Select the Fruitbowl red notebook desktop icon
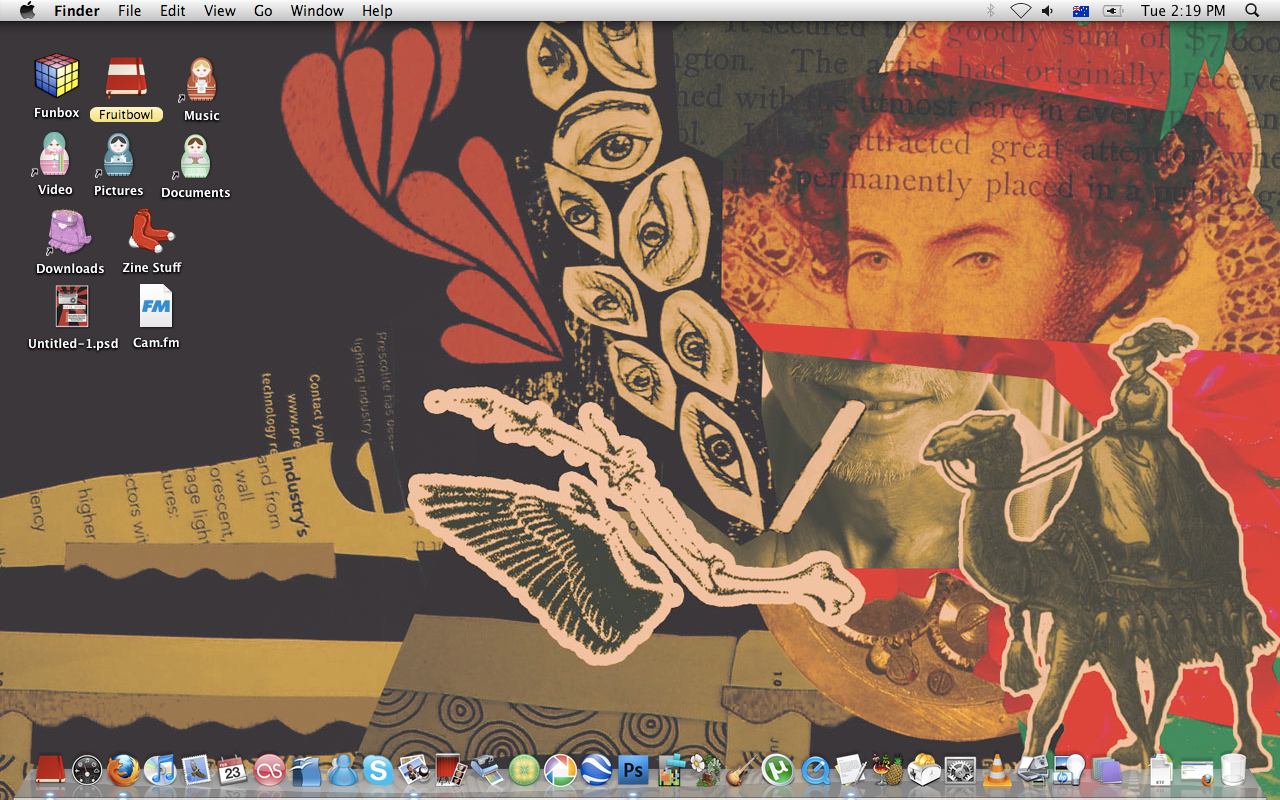The image size is (1280, 800). coord(126,77)
